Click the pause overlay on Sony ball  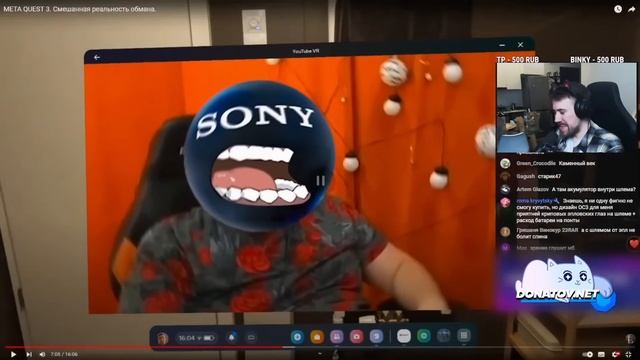coord(320,180)
